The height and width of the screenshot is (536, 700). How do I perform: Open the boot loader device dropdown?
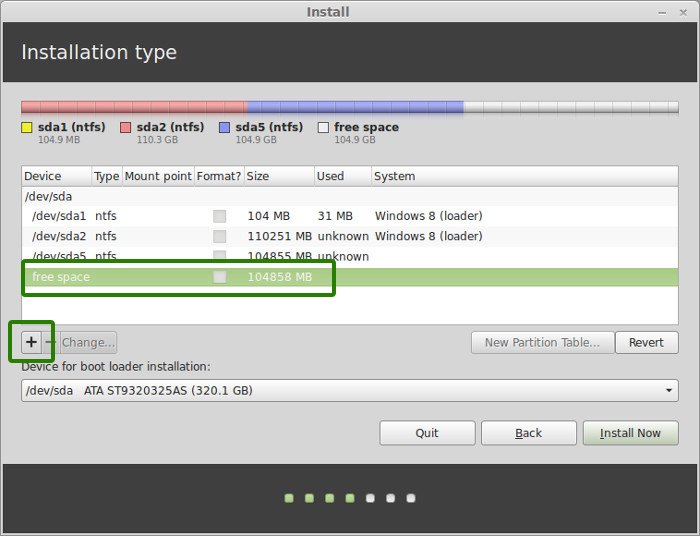tap(349, 390)
